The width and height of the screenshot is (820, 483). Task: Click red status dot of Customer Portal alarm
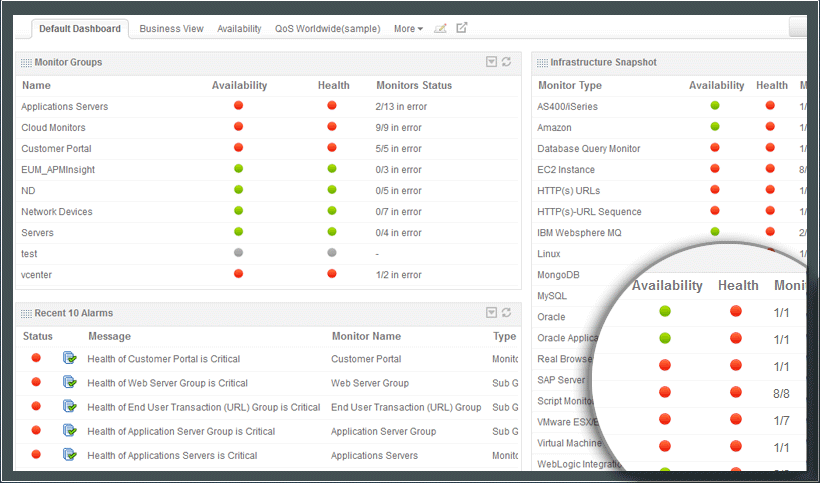coord(36,358)
